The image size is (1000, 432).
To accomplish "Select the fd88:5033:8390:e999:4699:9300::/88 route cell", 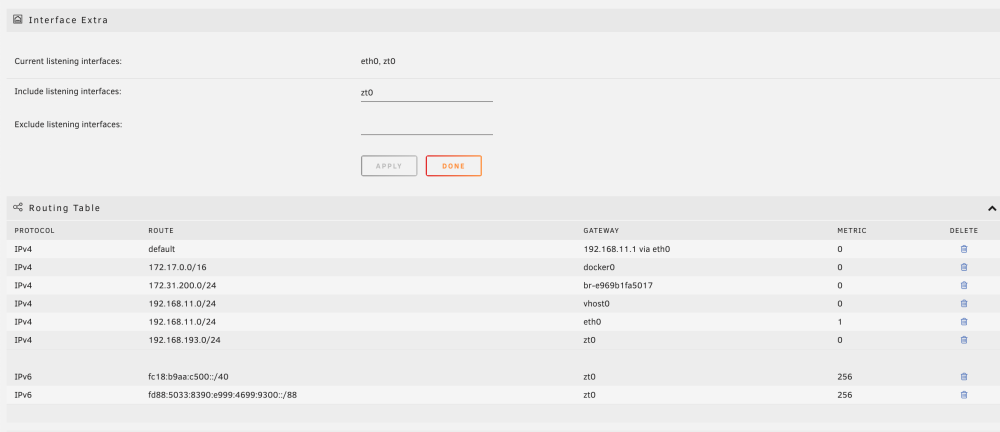I will (223, 395).
